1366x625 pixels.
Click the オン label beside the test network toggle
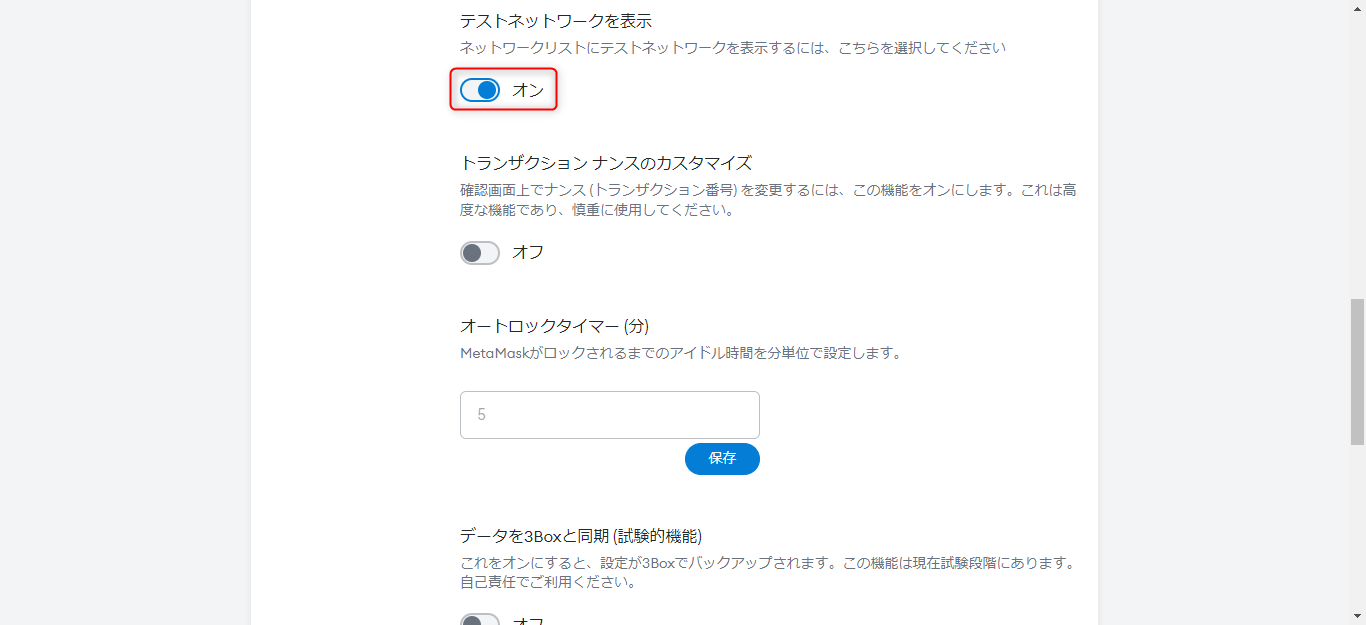pyautogui.click(x=528, y=90)
